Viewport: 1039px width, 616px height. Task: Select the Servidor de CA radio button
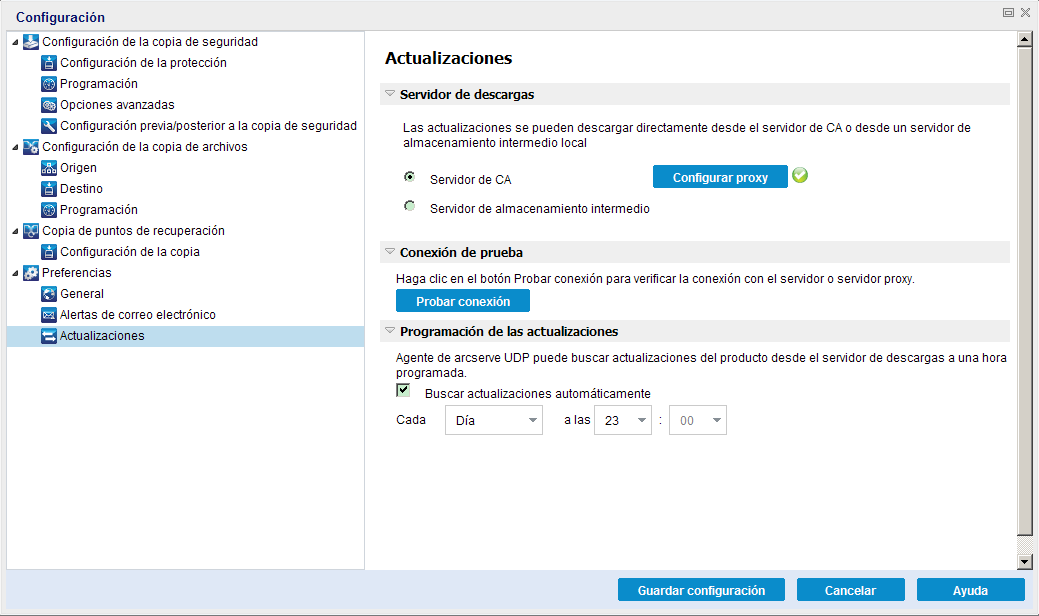click(410, 177)
